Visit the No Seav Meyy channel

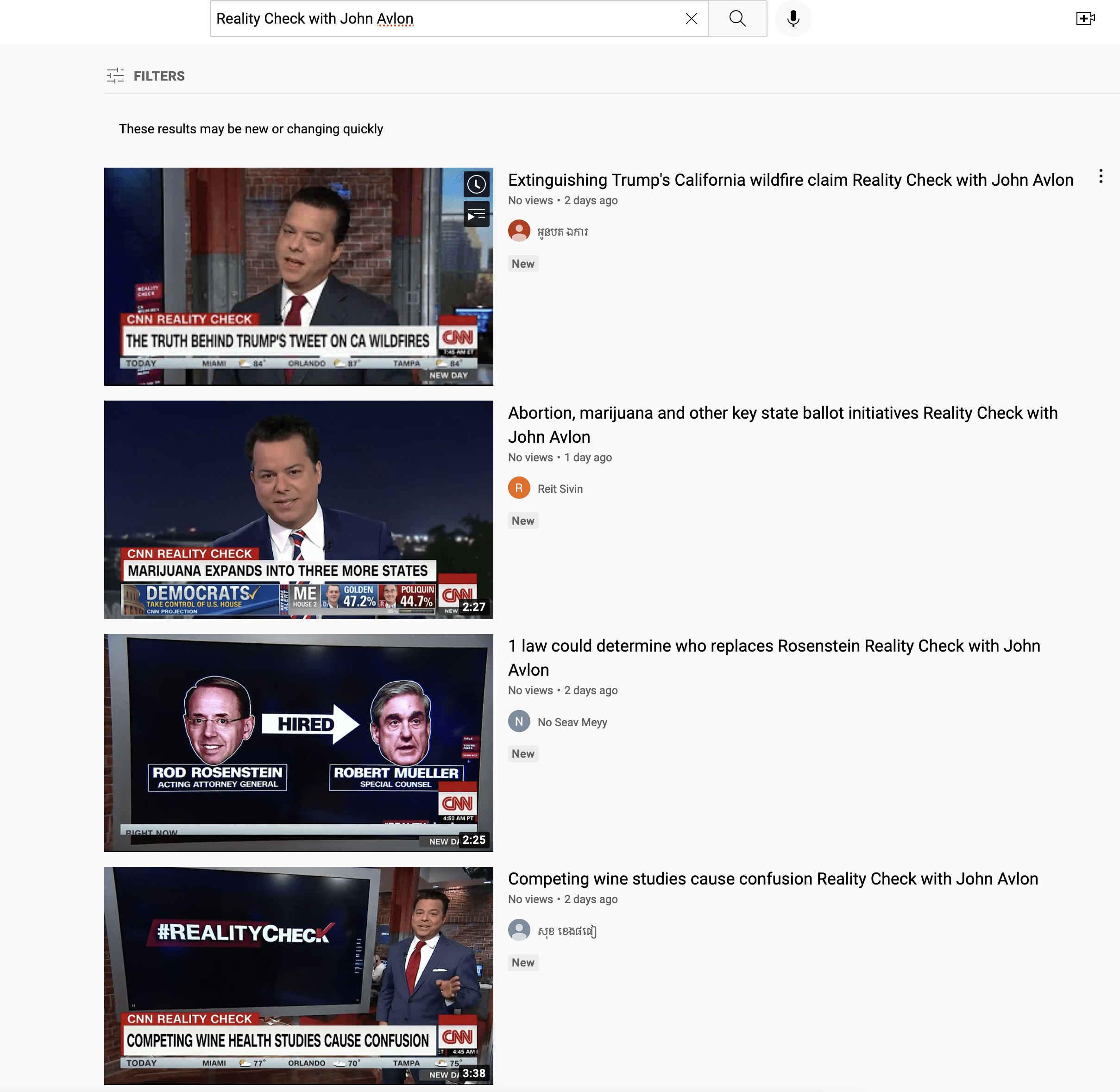coord(572,722)
